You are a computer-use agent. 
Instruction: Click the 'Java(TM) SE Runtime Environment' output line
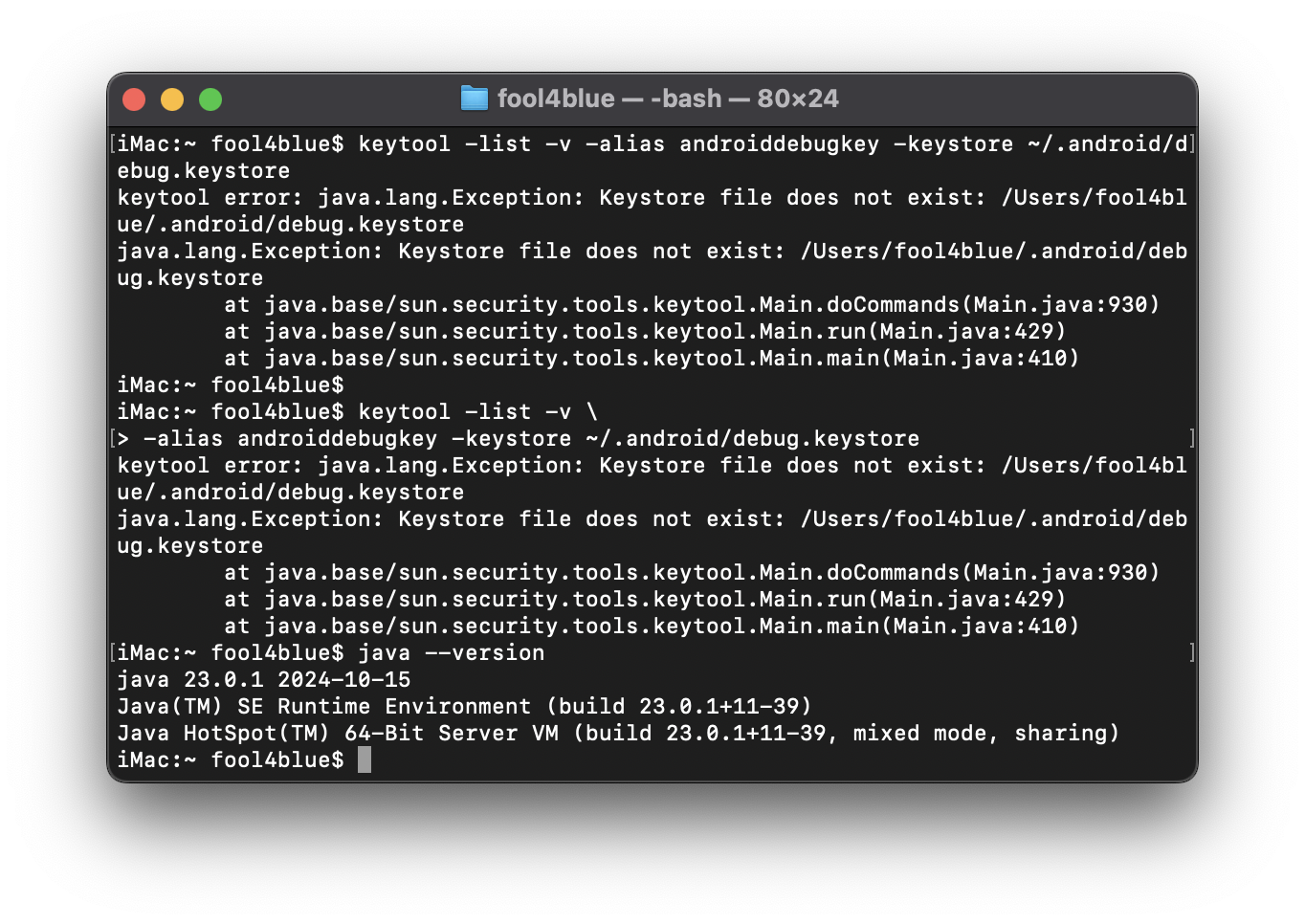point(464,706)
